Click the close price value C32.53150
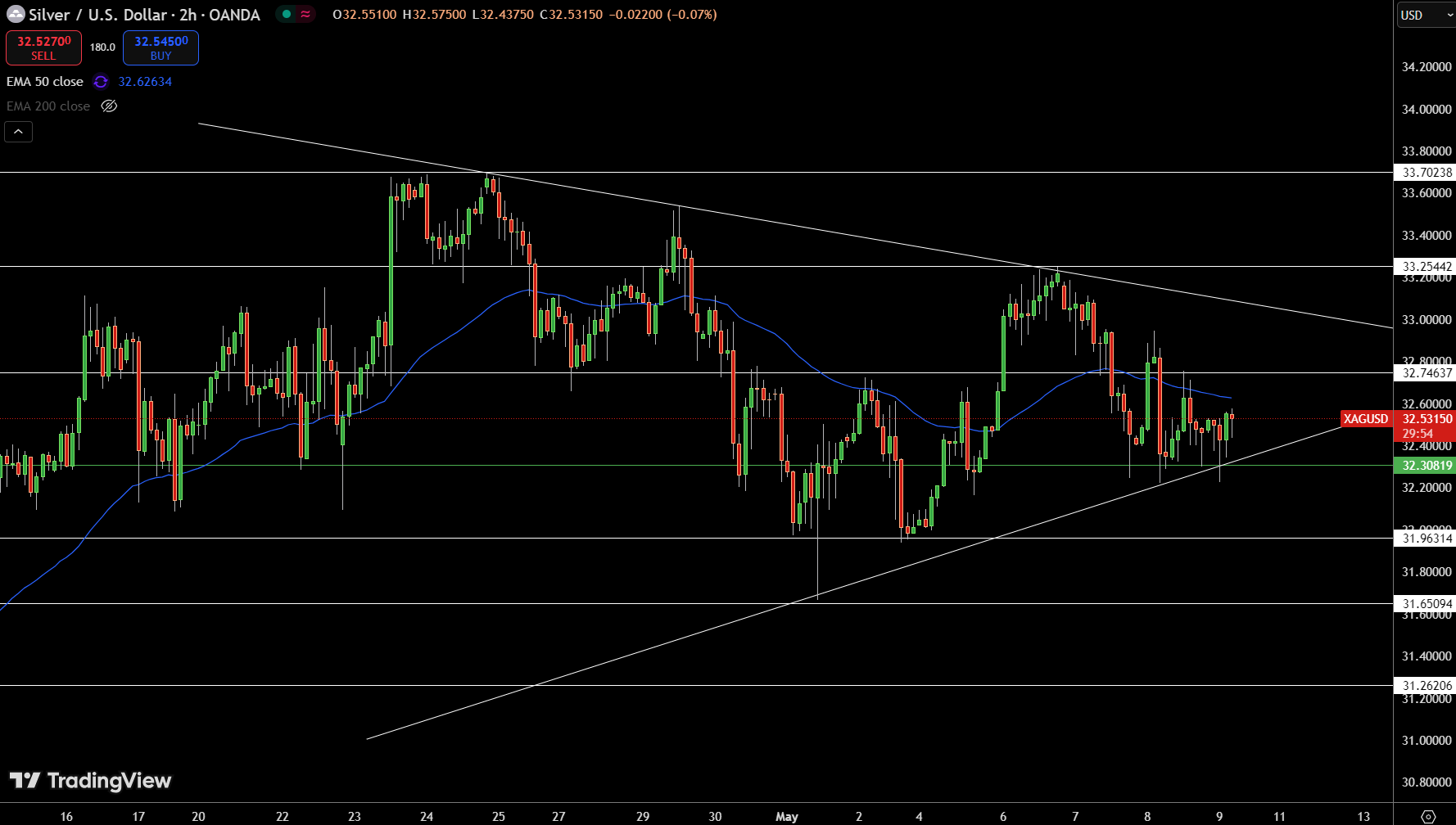Viewport: 1456px width, 825px height. click(571, 15)
